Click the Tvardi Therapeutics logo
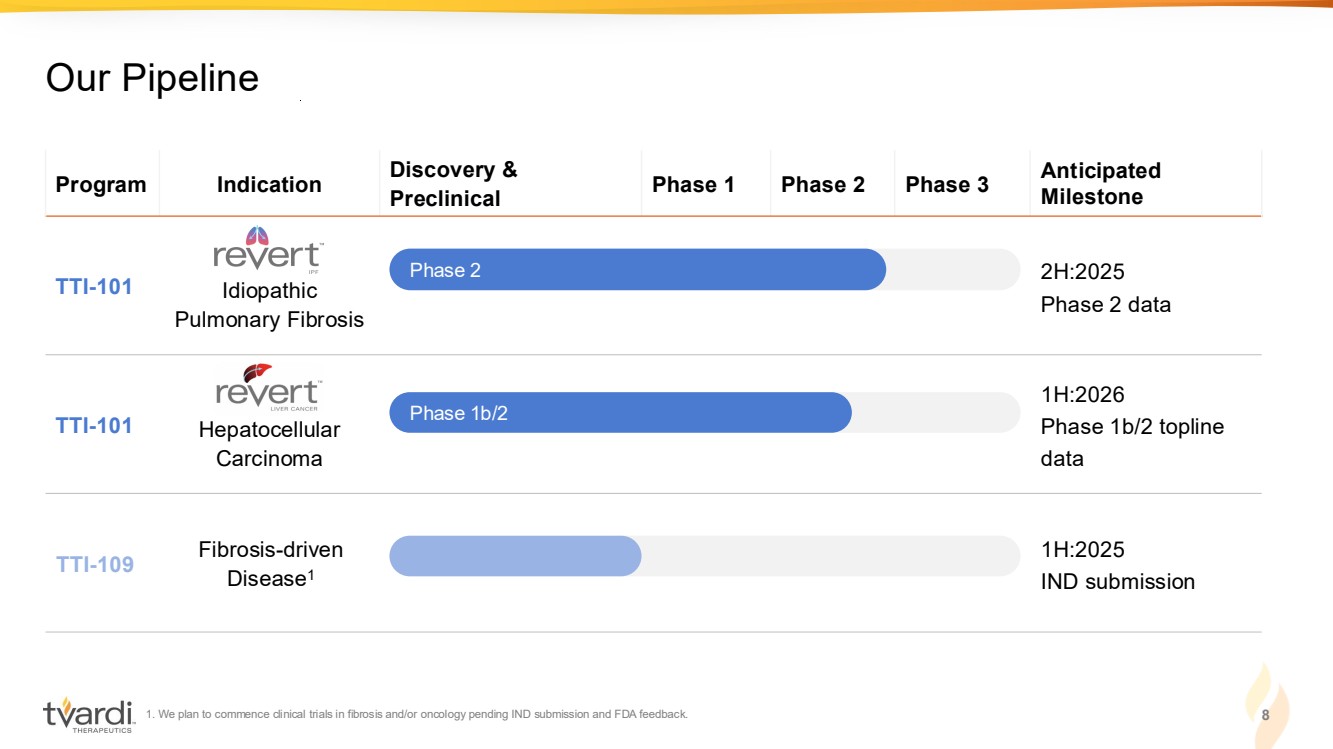1333x749 pixels. tap(88, 715)
